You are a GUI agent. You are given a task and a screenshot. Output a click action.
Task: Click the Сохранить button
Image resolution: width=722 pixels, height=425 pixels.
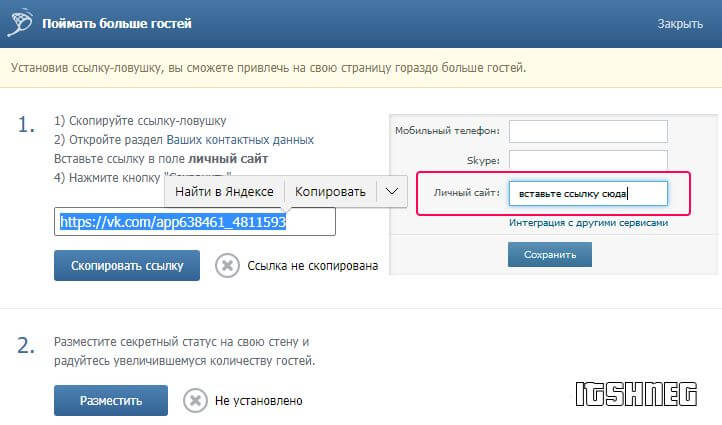(x=550, y=255)
